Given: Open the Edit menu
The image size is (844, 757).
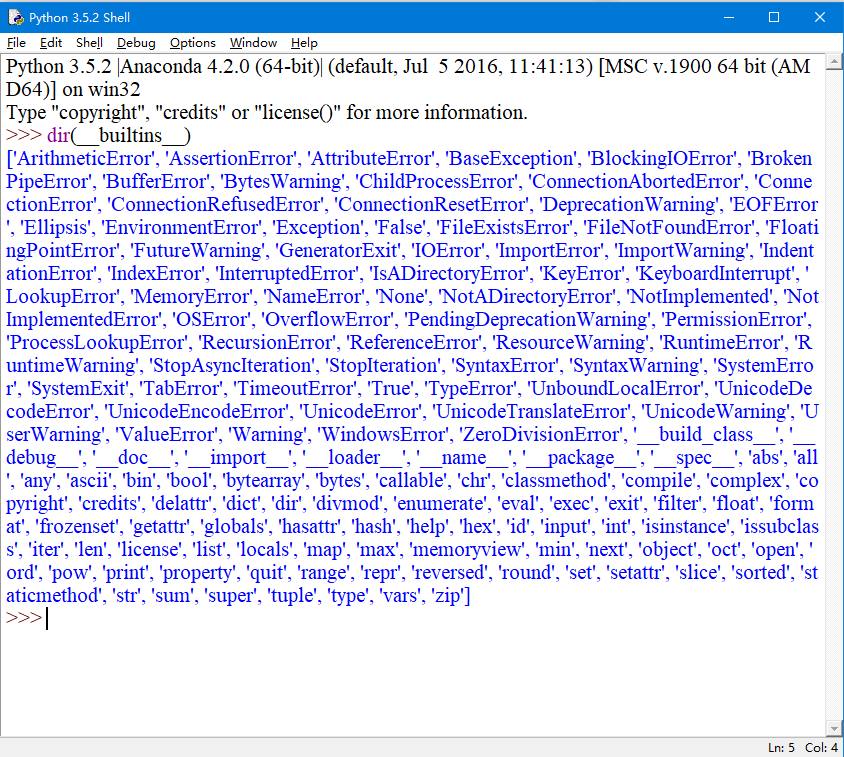Looking at the screenshot, I should click(x=51, y=43).
